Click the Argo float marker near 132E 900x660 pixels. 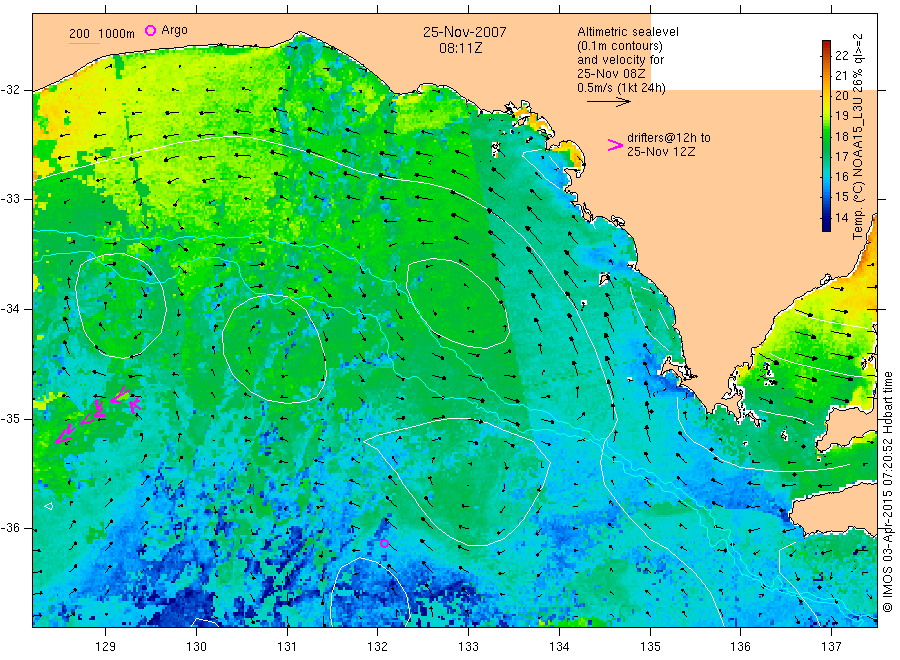(384, 543)
